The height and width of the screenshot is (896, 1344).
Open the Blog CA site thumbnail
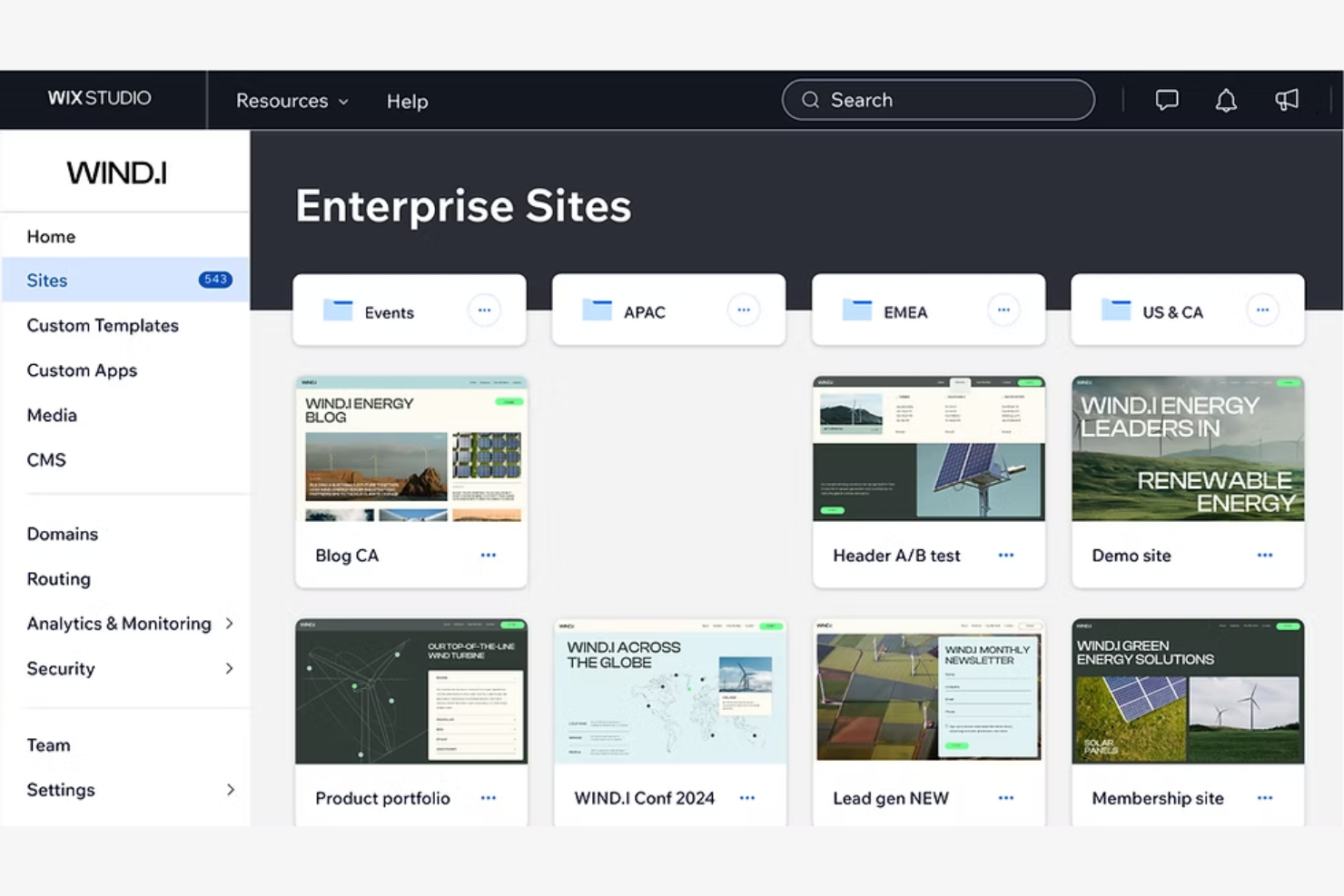click(411, 449)
